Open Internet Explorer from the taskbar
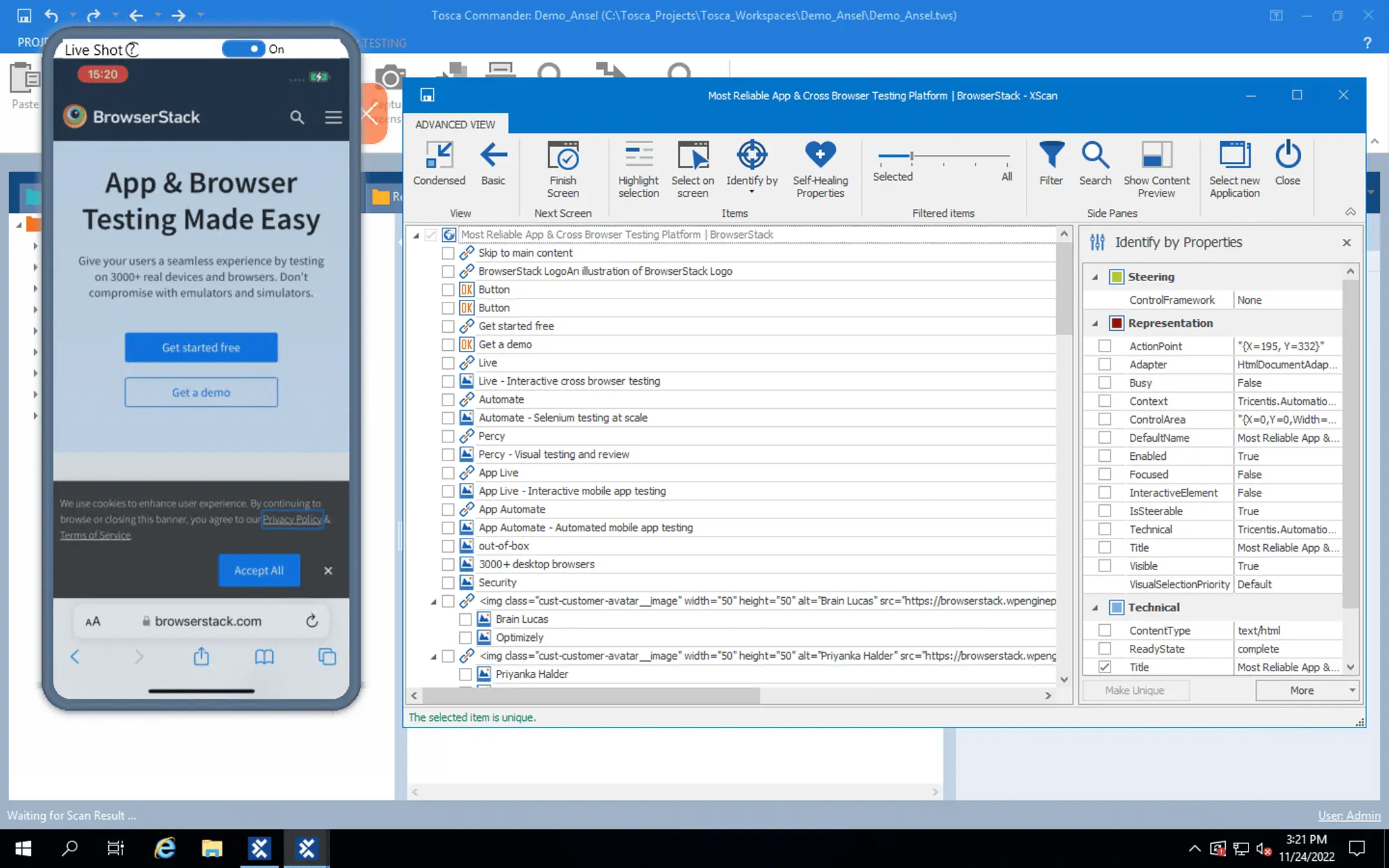The width and height of the screenshot is (1389, 868). click(x=165, y=848)
